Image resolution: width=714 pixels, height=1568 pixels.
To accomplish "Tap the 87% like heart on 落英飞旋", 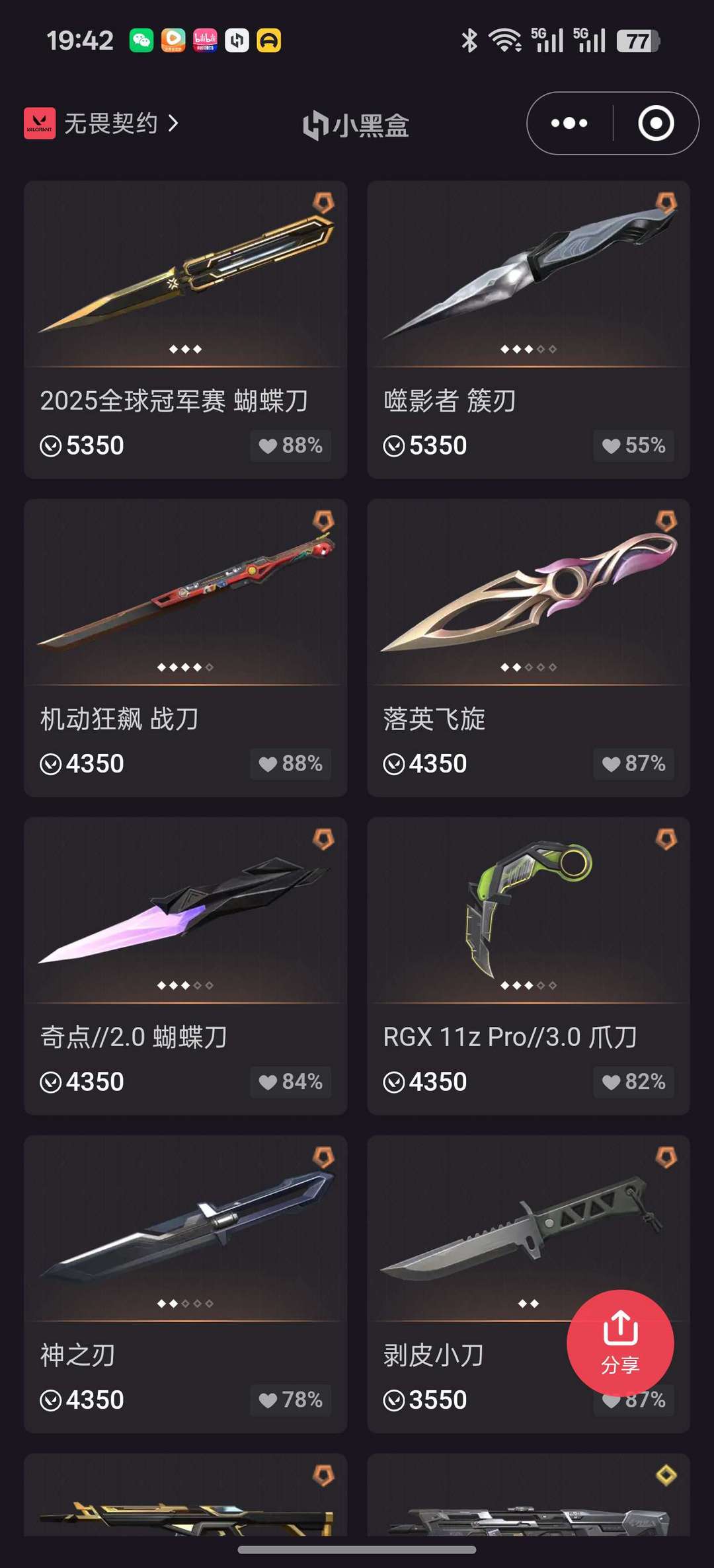I will click(x=611, y=765).
